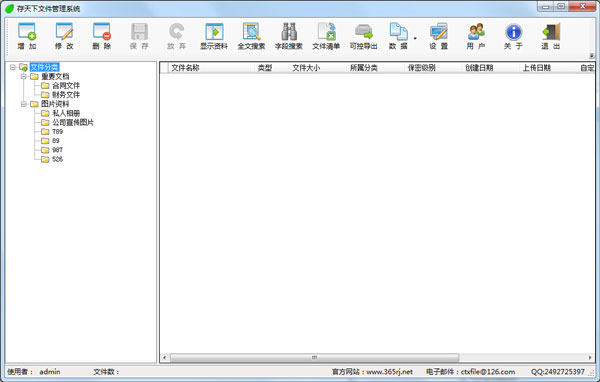Image resolution: width=600 pixels, height=382 pixels.
Task: Select the 私人相册 folder
Action: pos(66,113)
